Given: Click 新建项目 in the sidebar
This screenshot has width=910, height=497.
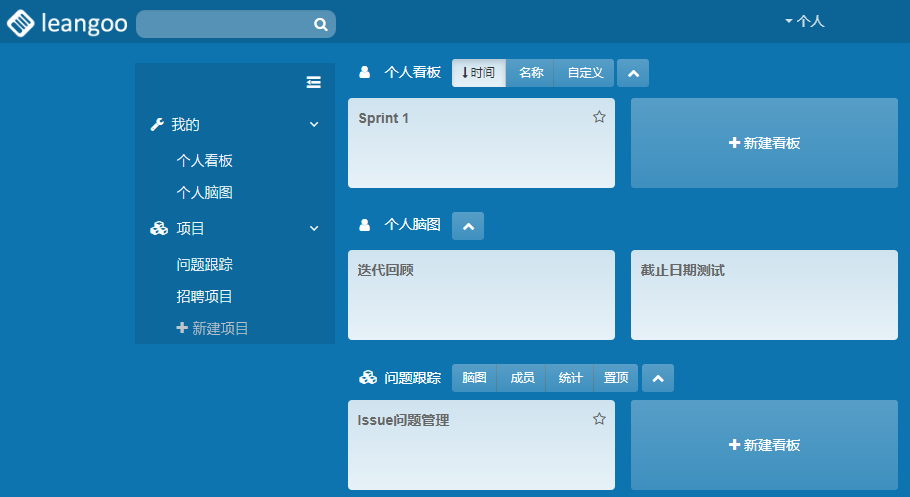Looking at the screenshot, I should coord(212,328).
